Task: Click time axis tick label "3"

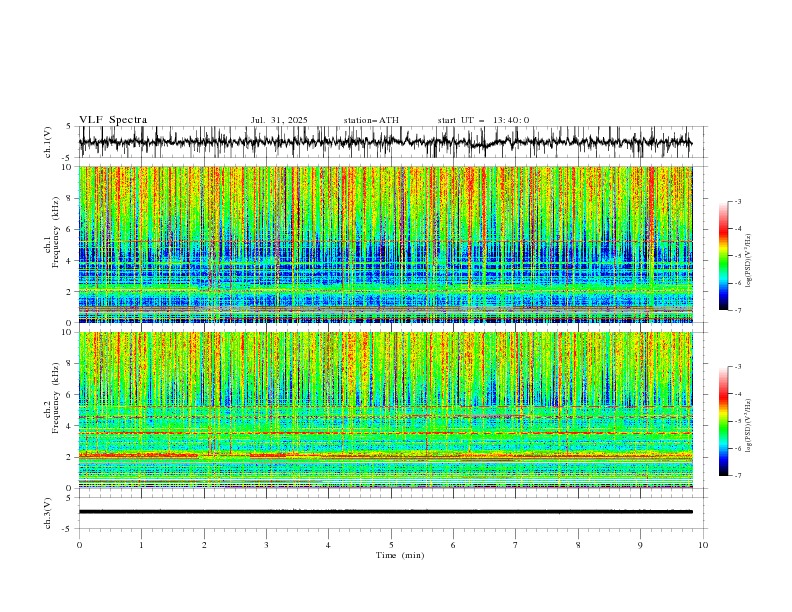Action: pyautogui.click(x=266, y=545)
